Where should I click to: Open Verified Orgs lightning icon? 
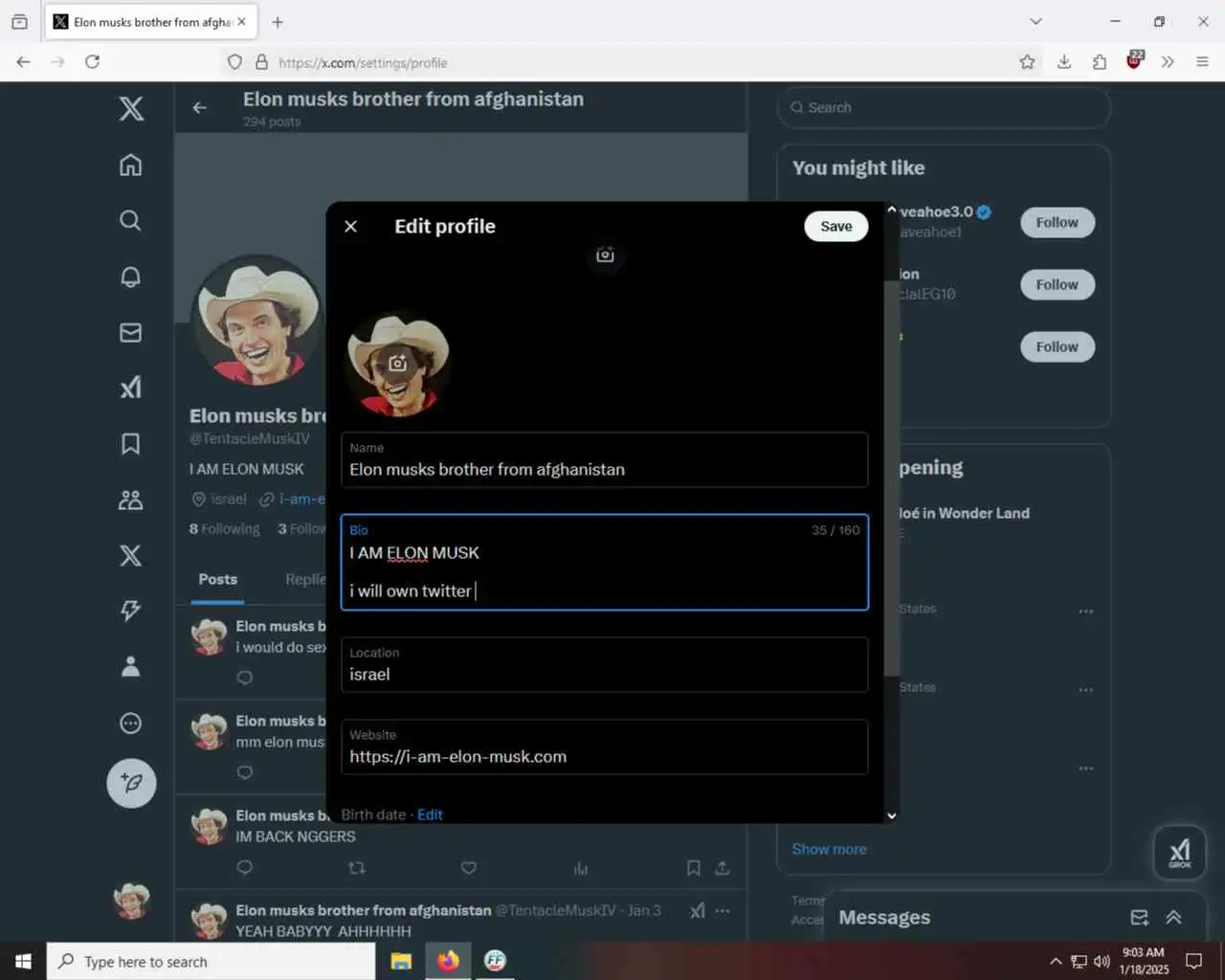pyautogui.click(x=131, y=611)
